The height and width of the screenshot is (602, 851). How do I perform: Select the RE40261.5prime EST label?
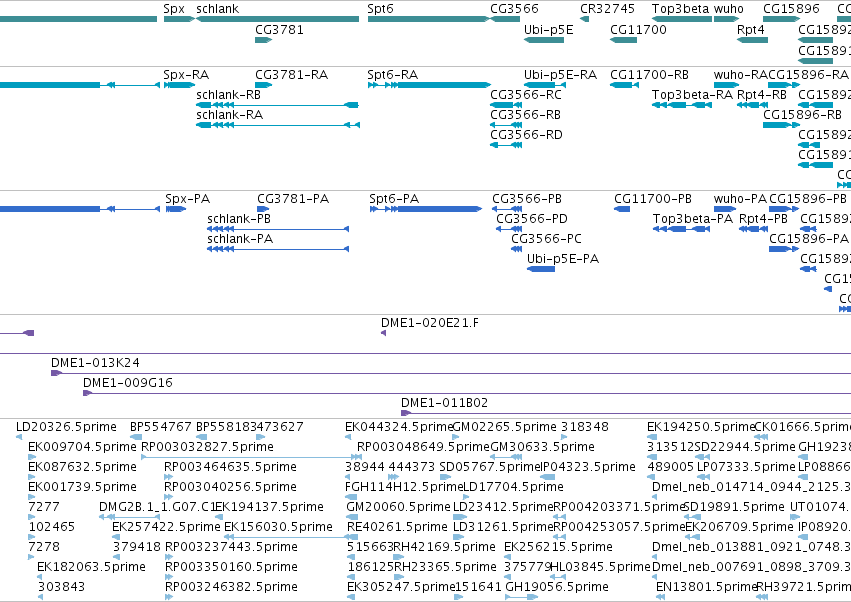[x=397, y=528]
